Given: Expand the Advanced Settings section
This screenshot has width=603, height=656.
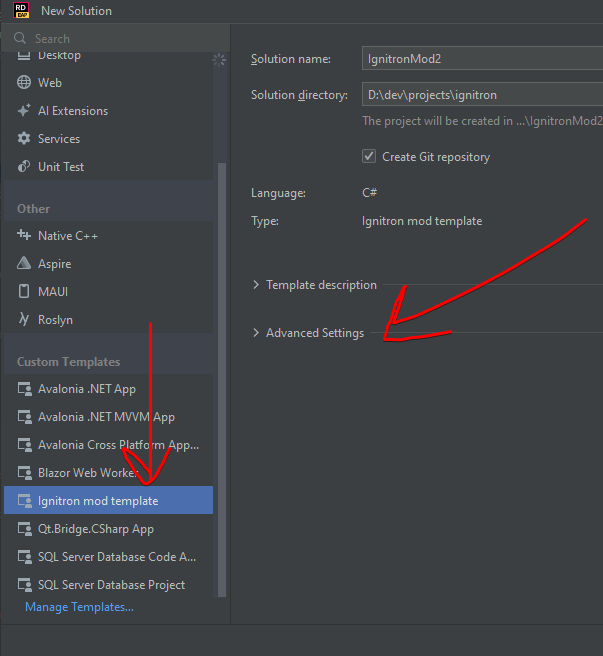Looking at the screenshot, I should [x=256, y=333].
